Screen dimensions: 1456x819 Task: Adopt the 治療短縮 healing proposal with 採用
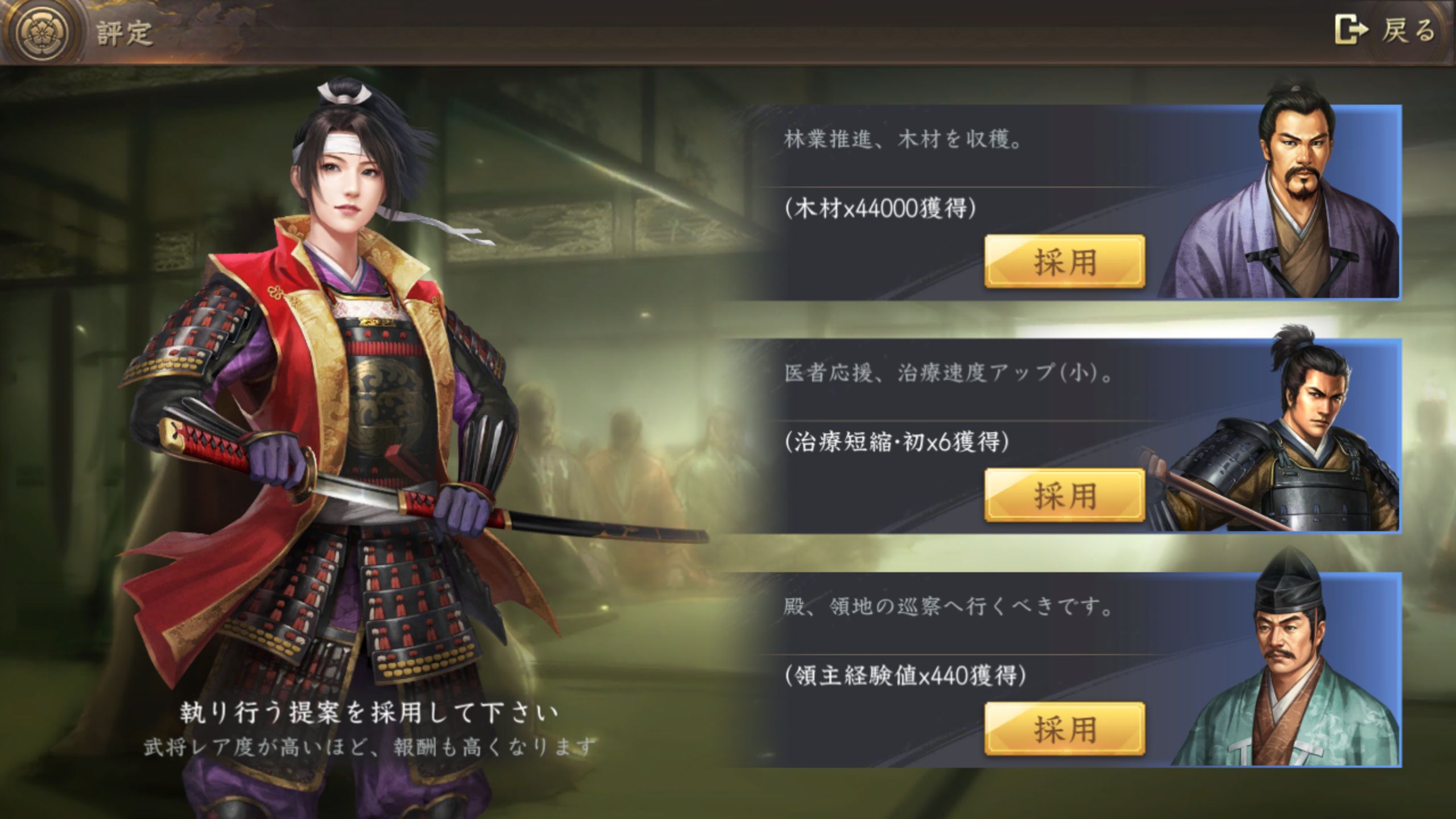[1065, 495]
